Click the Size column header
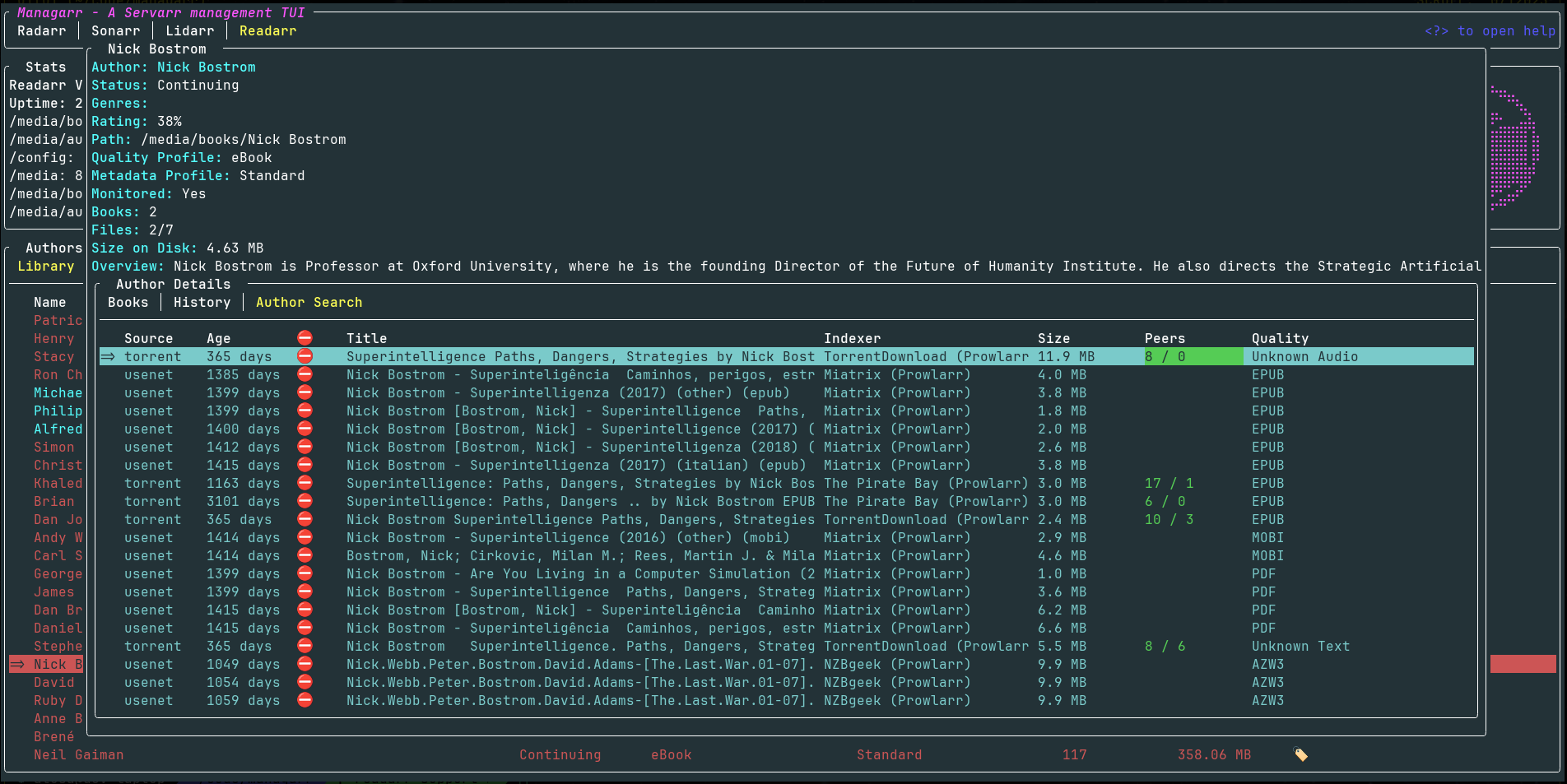Image resolution: width=1567 pixels, height=784 pixels. 1054,338
